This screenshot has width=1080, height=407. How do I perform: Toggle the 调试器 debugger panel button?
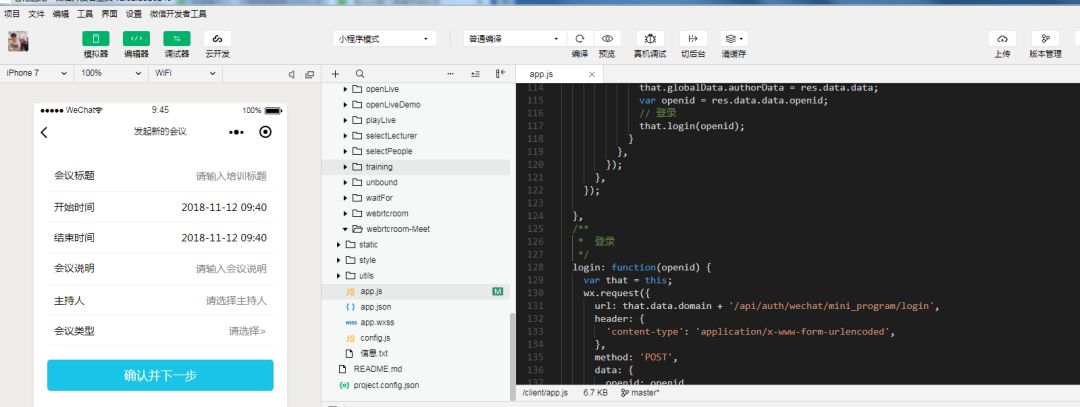click(177, 39)
